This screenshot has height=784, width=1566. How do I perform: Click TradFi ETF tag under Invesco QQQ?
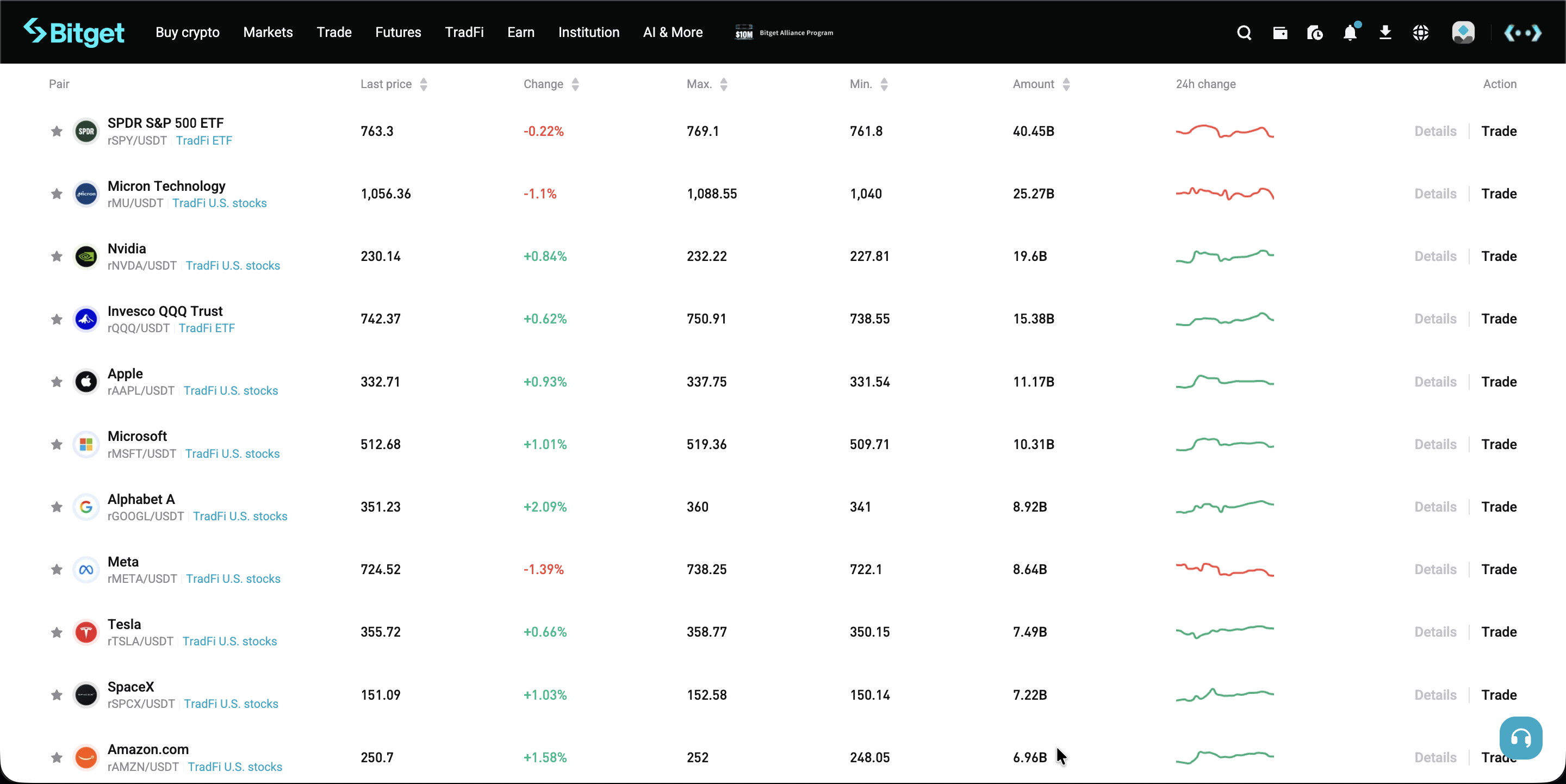point(207,328)
